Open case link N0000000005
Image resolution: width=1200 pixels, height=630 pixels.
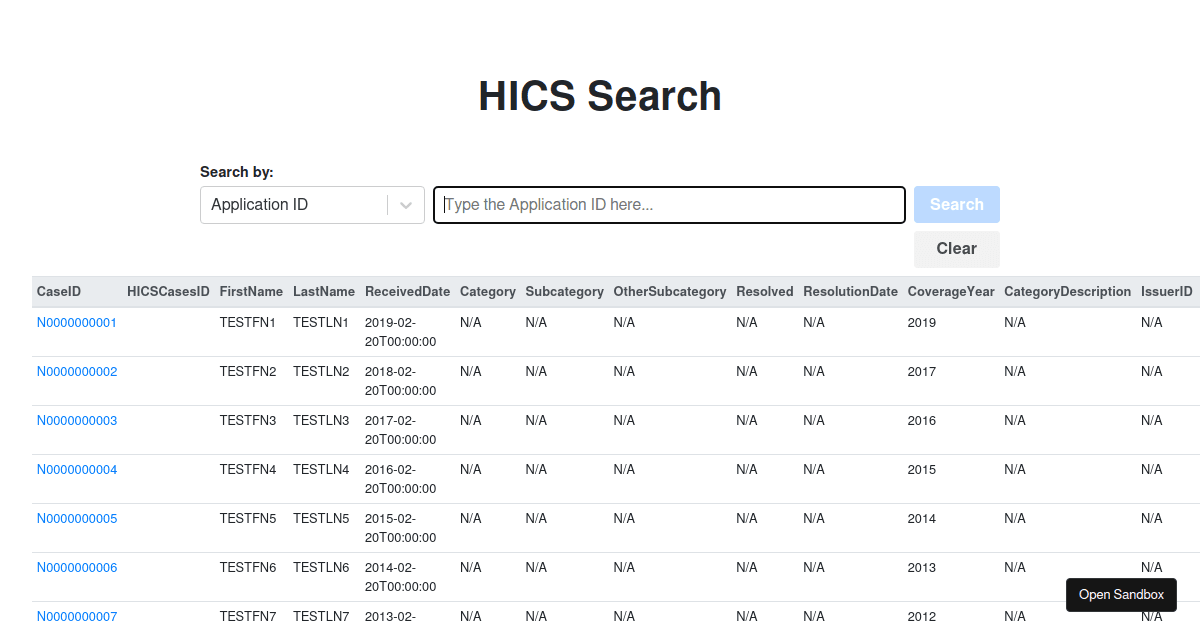click(77, 519)
